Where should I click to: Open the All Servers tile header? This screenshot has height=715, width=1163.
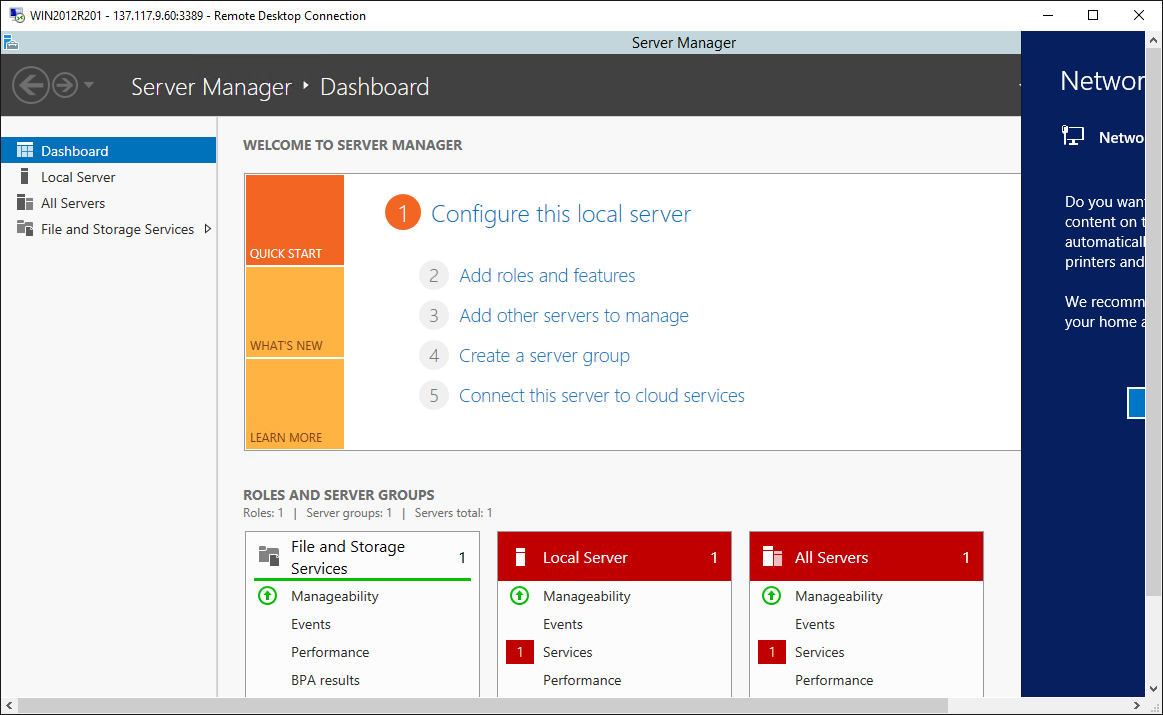tap(866, 557)
